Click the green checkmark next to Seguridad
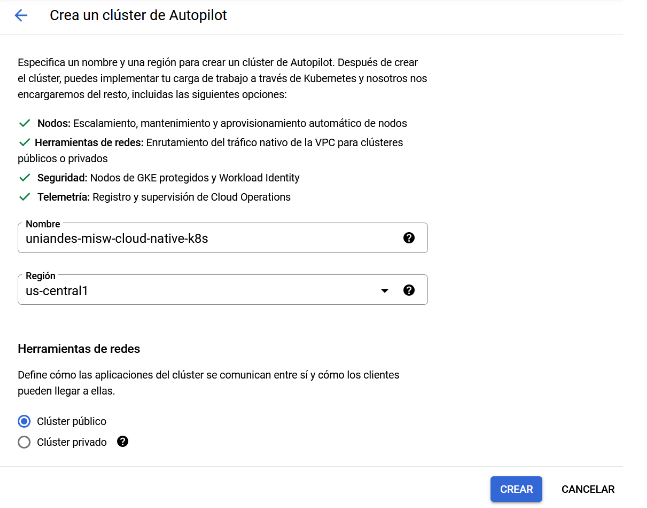The width and height of the screenshot is (647, 508). 25,177
